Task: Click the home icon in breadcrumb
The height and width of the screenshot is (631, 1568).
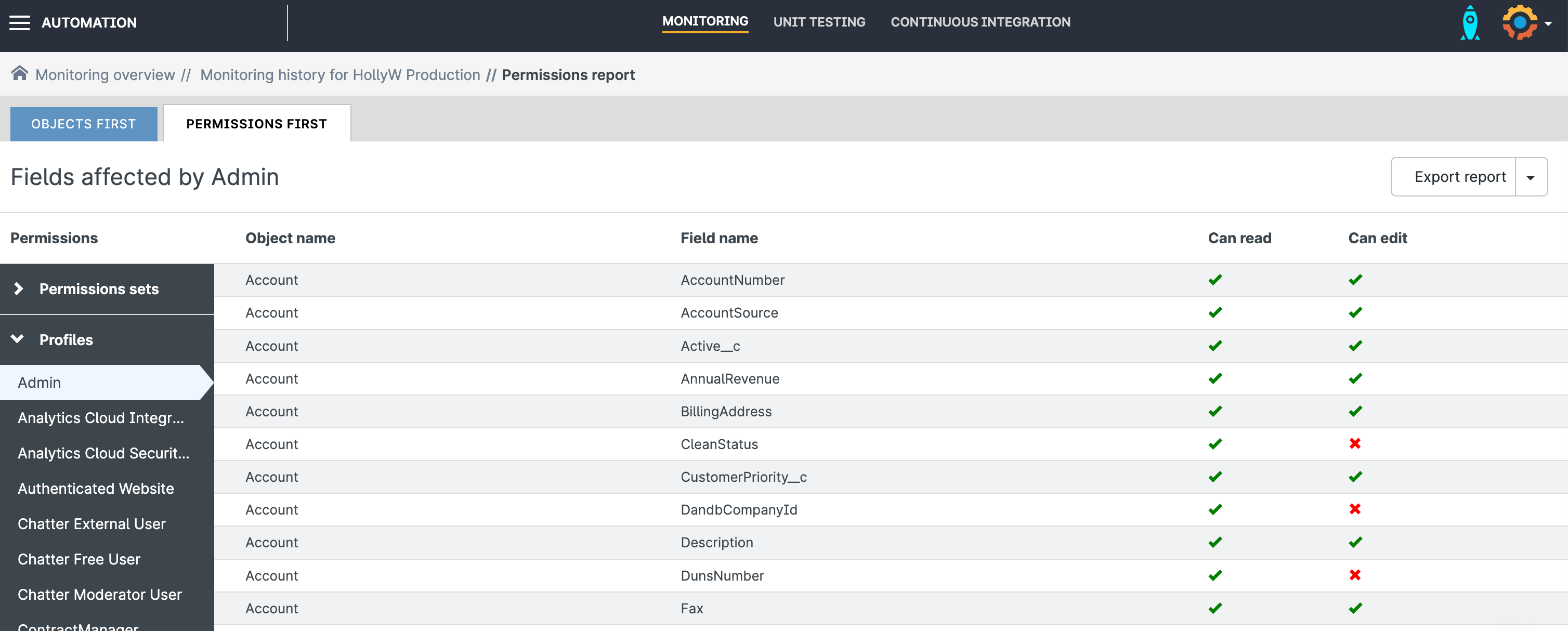Action: (x=19, y=74)
